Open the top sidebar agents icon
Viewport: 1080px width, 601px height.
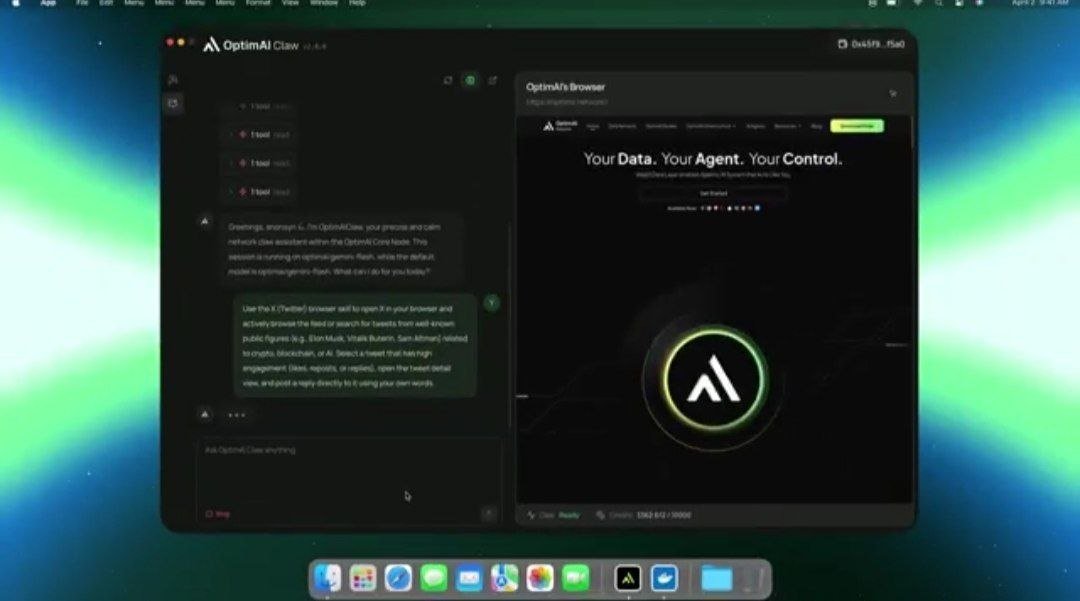(x=173, y=80)
